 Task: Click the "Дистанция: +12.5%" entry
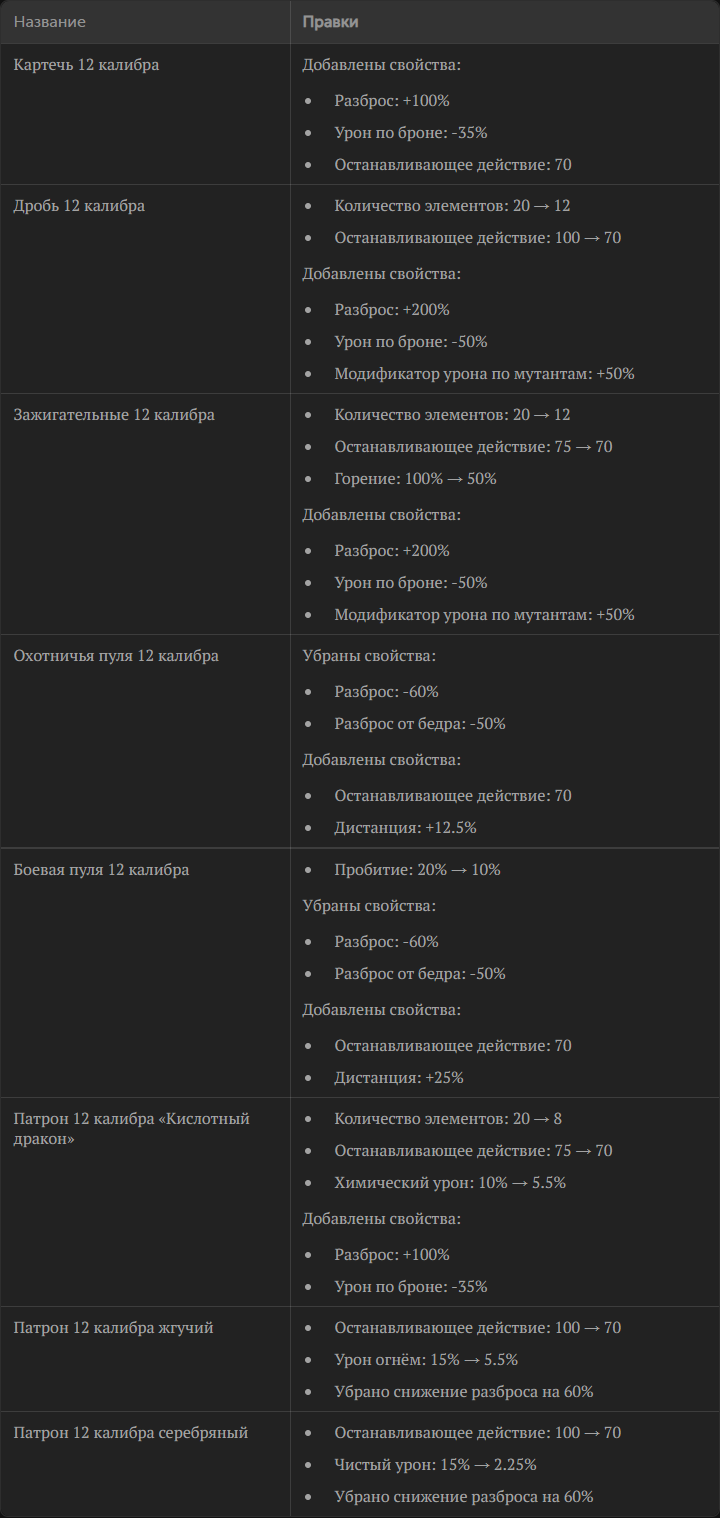click(405, 828)
